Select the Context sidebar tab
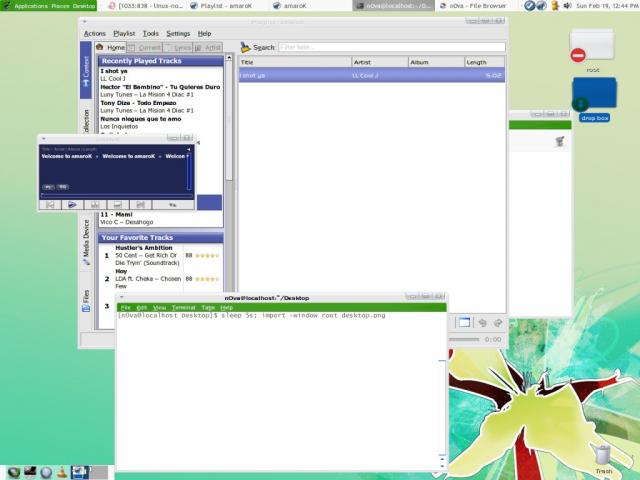This screenshot has height=480, width=640. point(86,70)
